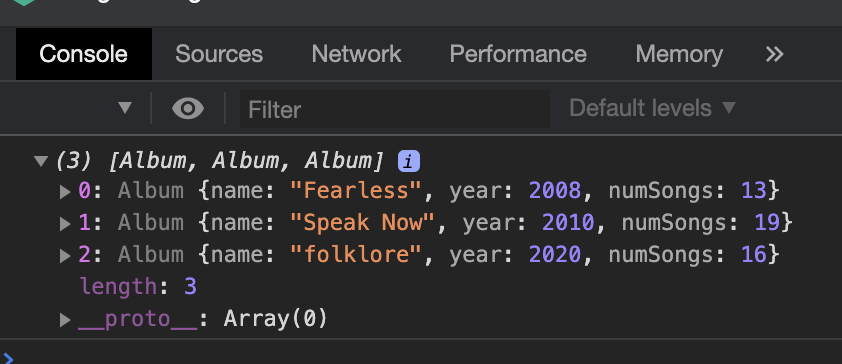Expand item 1 Speak Now album object

65,223
